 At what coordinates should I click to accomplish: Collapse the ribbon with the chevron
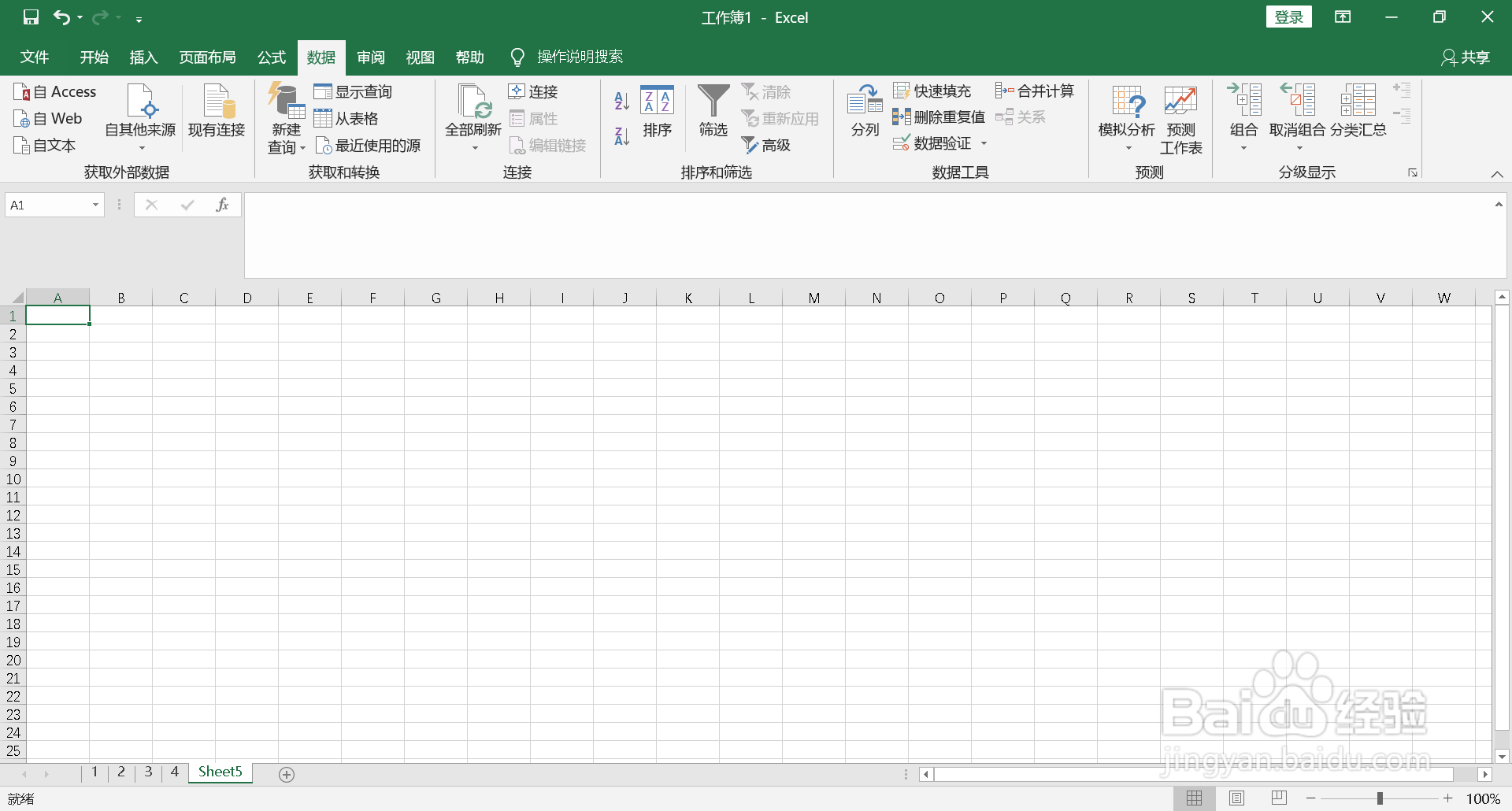tap(1497, 175)
